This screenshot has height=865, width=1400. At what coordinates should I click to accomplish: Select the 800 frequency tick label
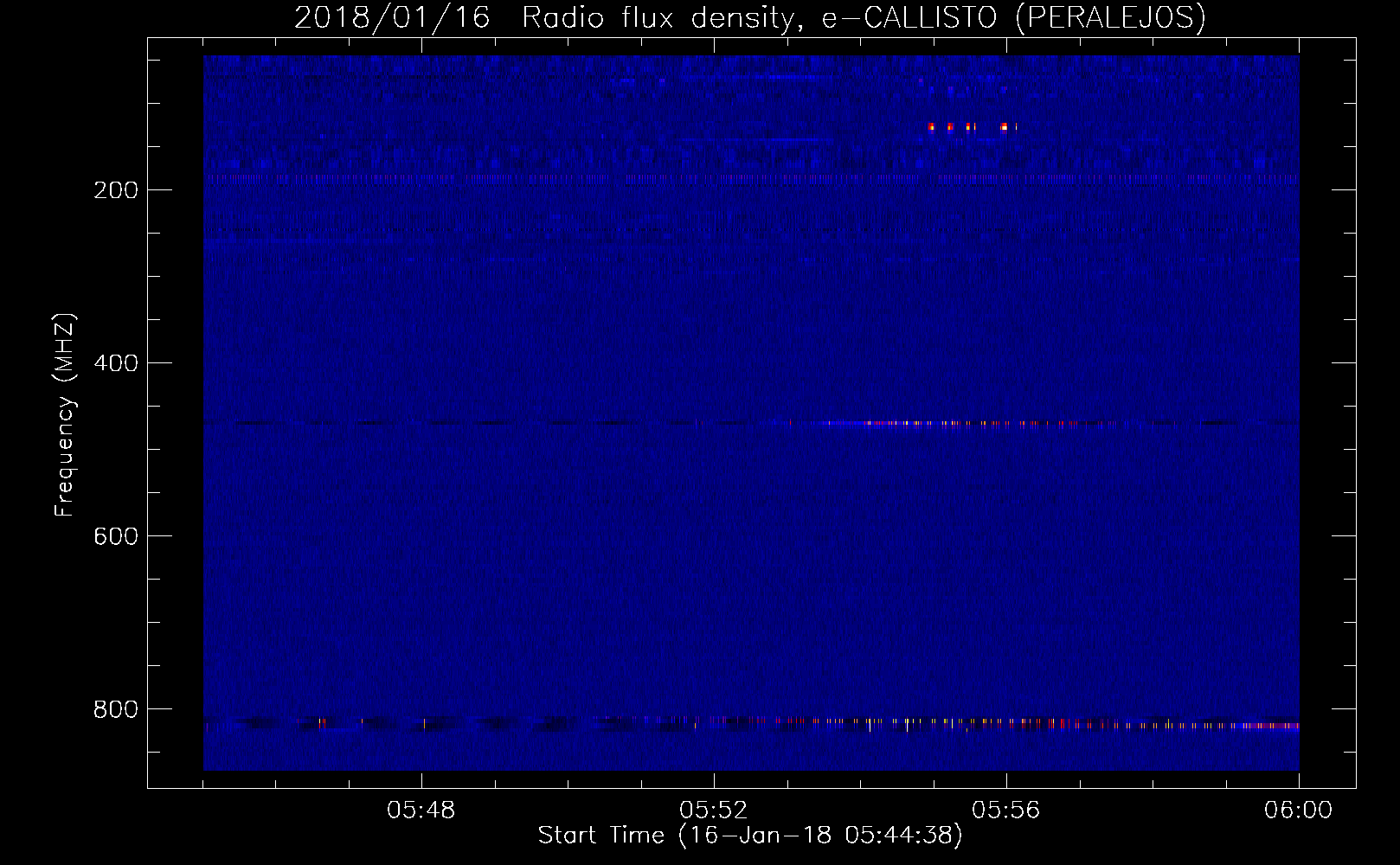[116, 709]
